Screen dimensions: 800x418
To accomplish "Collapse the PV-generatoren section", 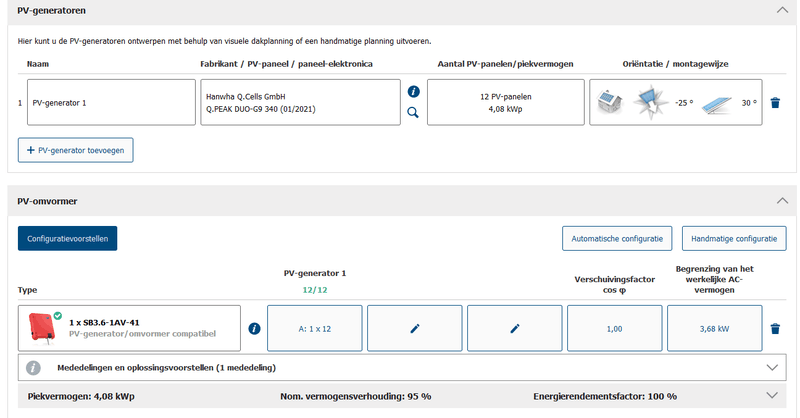I will (x=782, y=10).
